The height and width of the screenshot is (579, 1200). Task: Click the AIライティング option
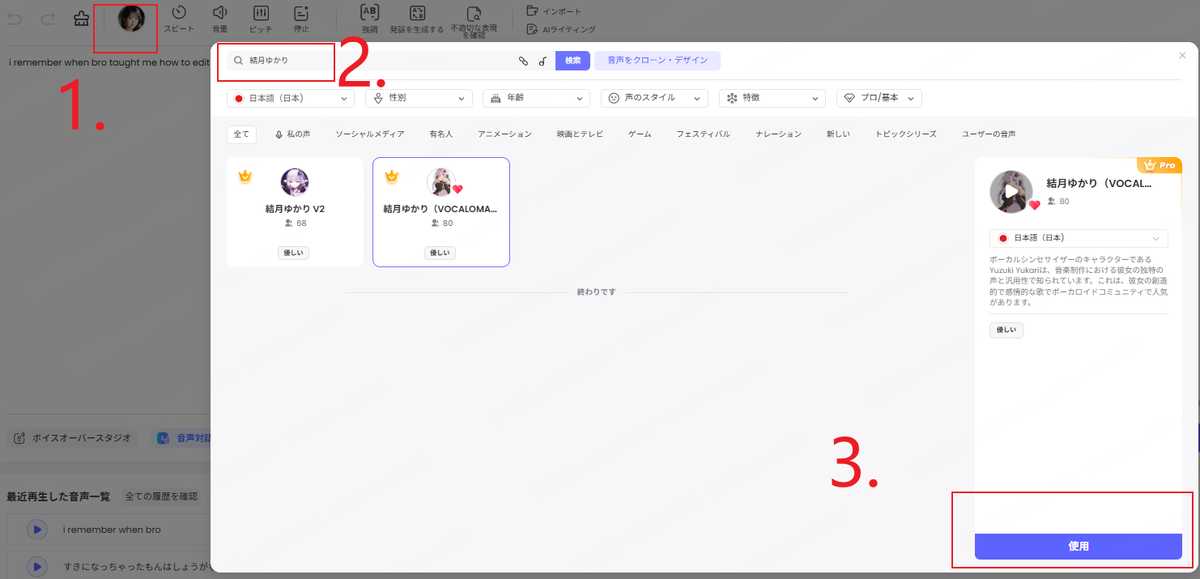[560, 30]
